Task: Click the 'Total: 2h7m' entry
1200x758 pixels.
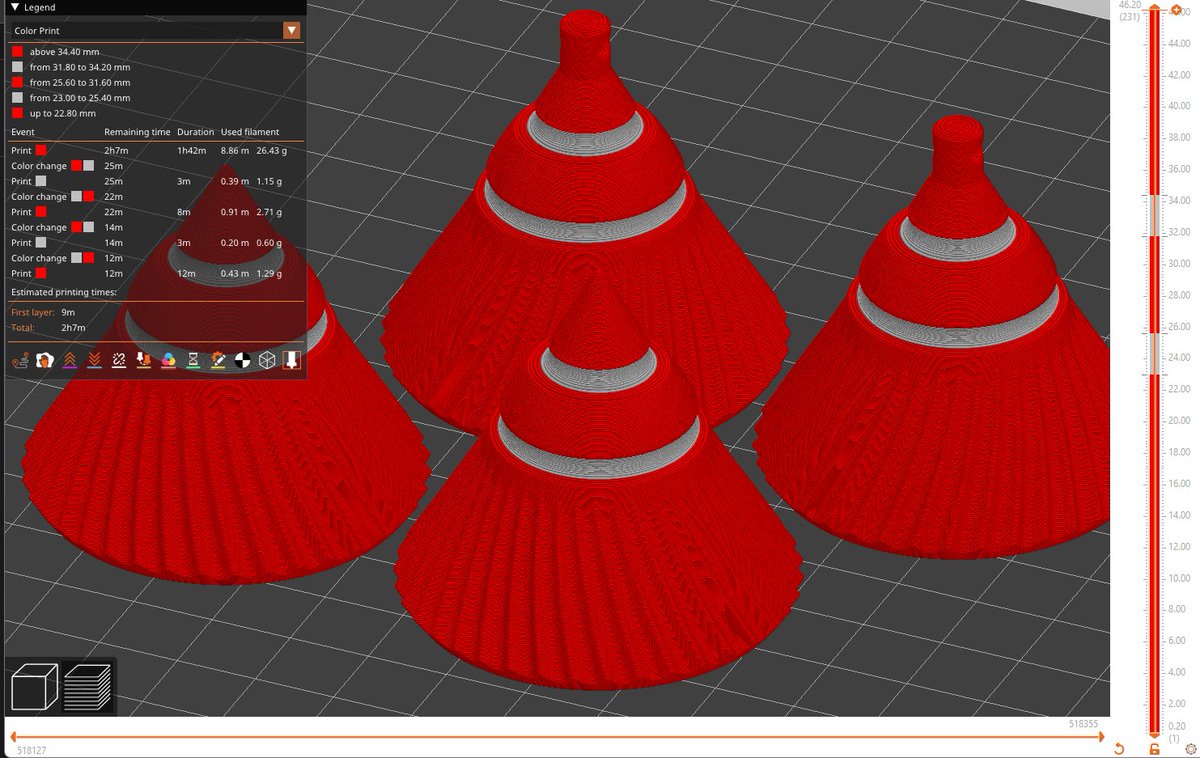Action: (x=48, y=327)
